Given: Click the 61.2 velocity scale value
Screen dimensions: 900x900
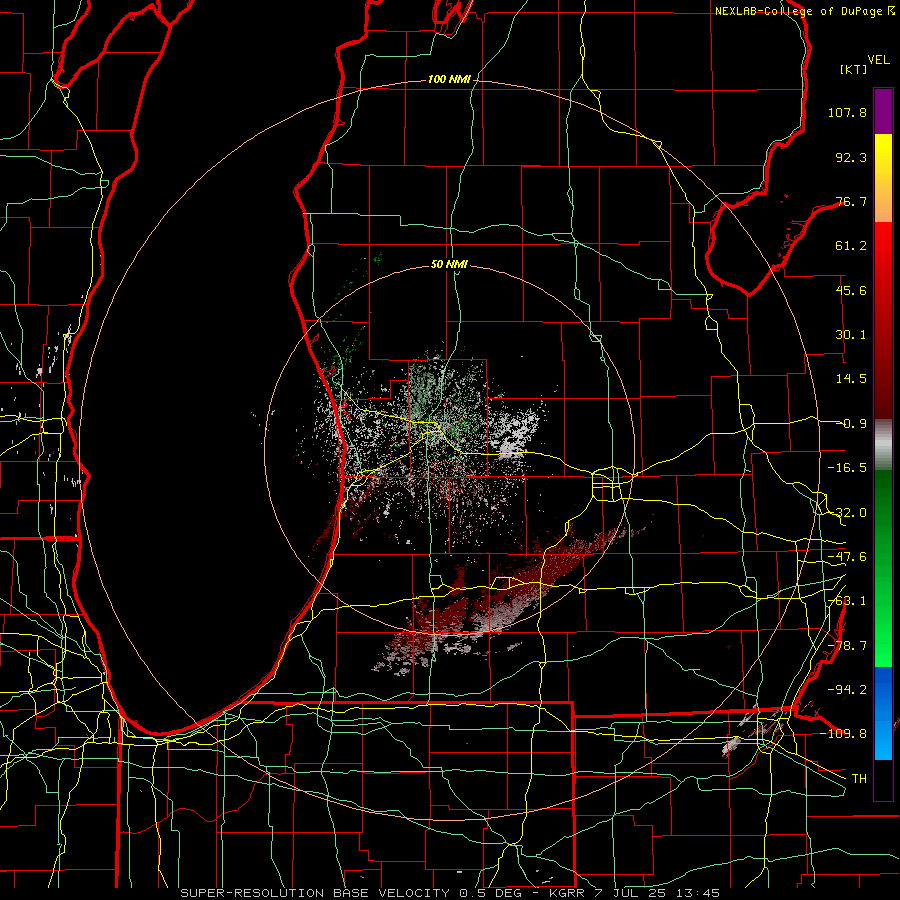Looking at the screenshot, I should pos(851,246).
